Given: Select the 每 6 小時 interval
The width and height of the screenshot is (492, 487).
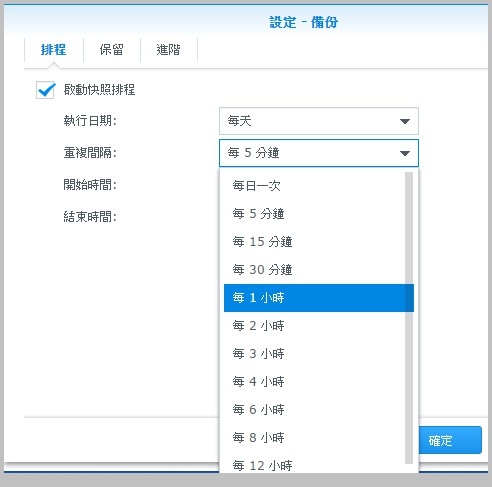Looking at the screenshot, I should (x=319, y=410).
